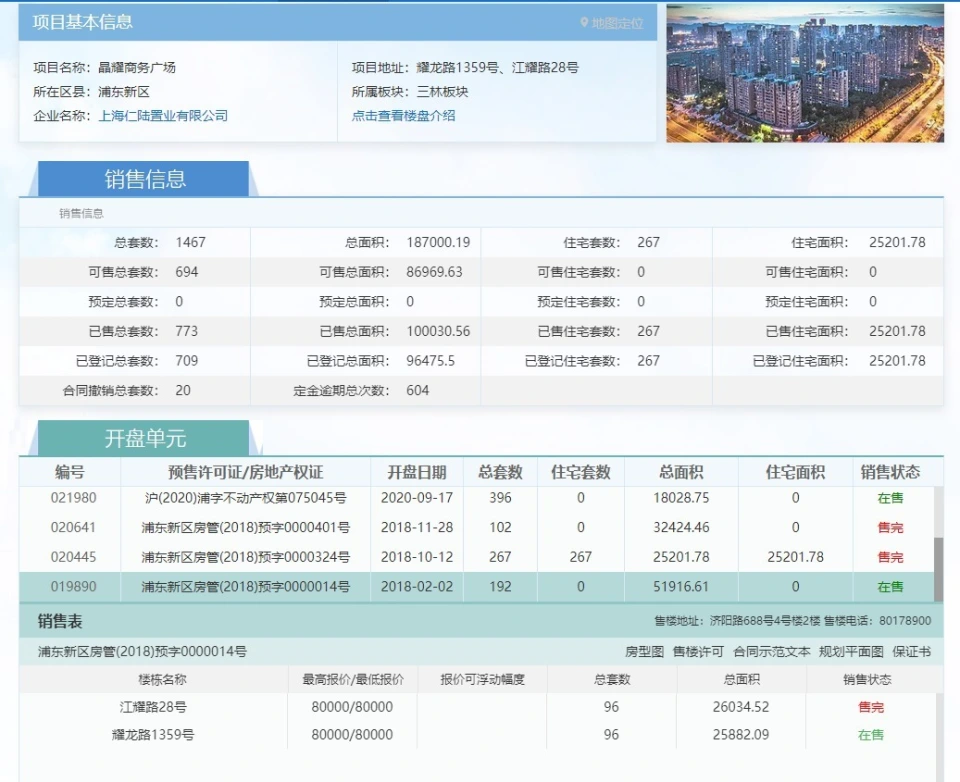Viewport: 960px width, 782px height.
Task: Click 点击查看楼盘介绍 link
Action: pos(403,116)
